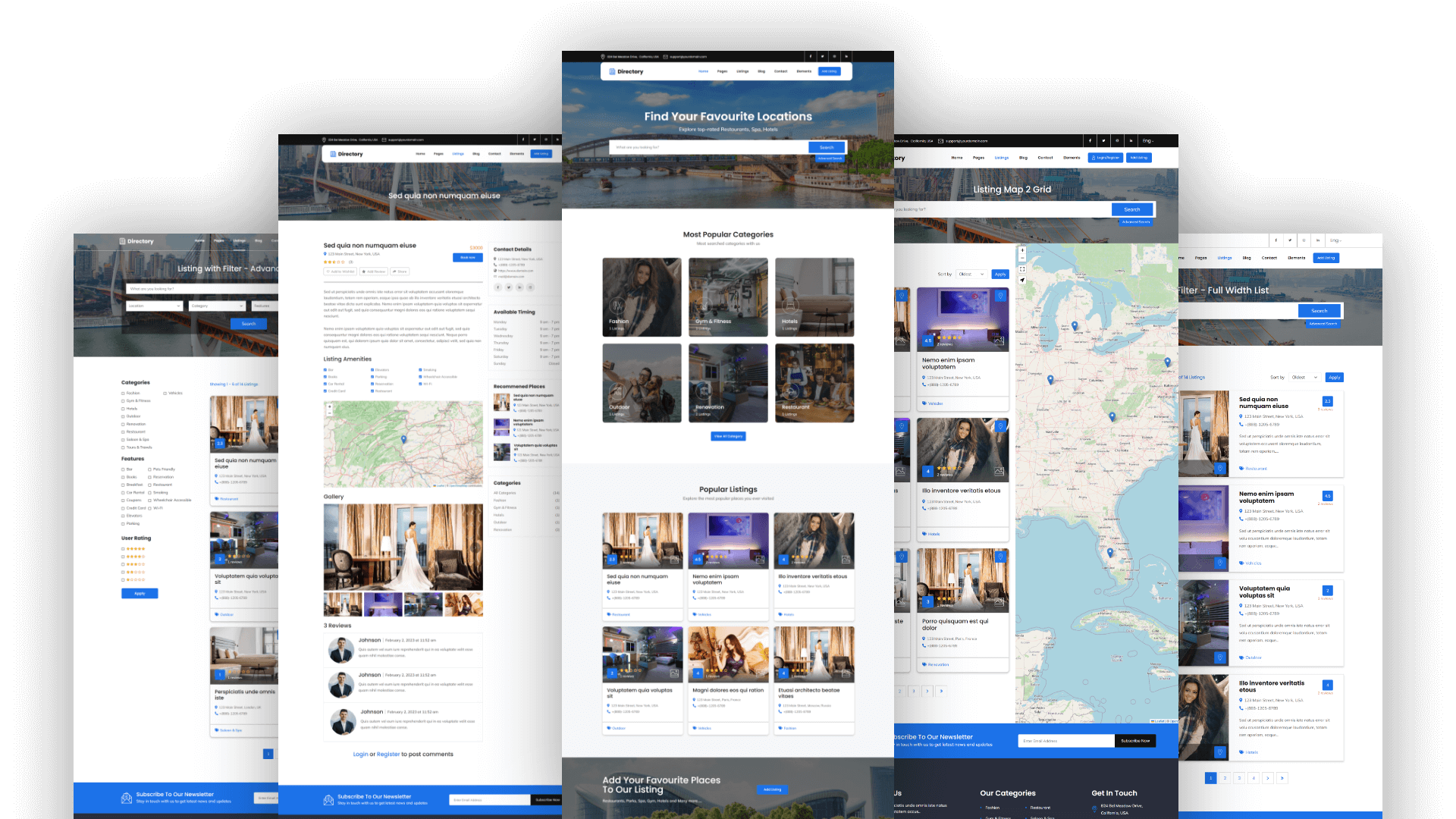Screen dimensions: 1456x819
Task: Click Facebook icon in Listing Map 2 Grid top bar
Action: 1090,140
